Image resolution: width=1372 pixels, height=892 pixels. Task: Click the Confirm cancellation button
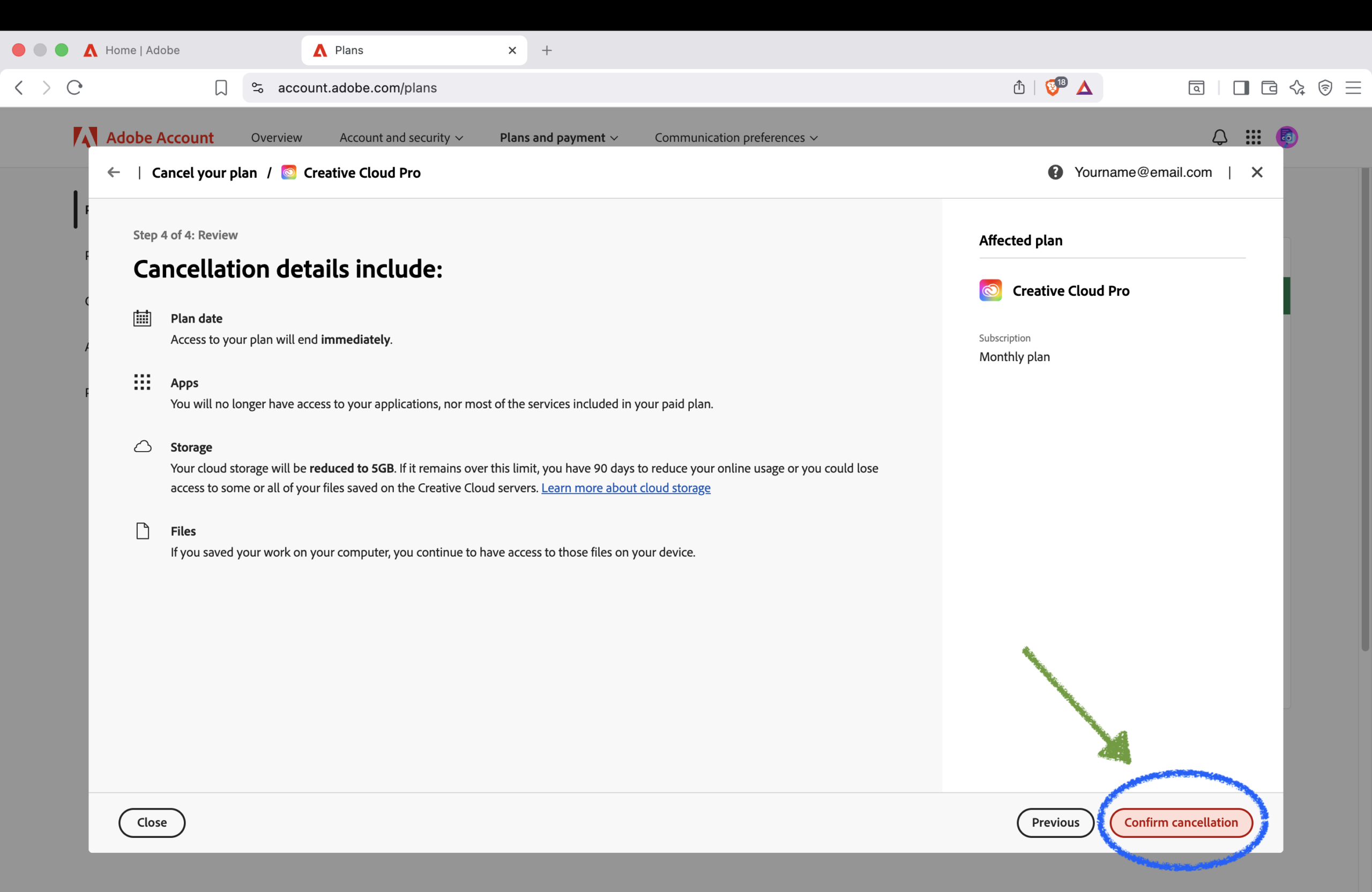(x=1181, y=822)
